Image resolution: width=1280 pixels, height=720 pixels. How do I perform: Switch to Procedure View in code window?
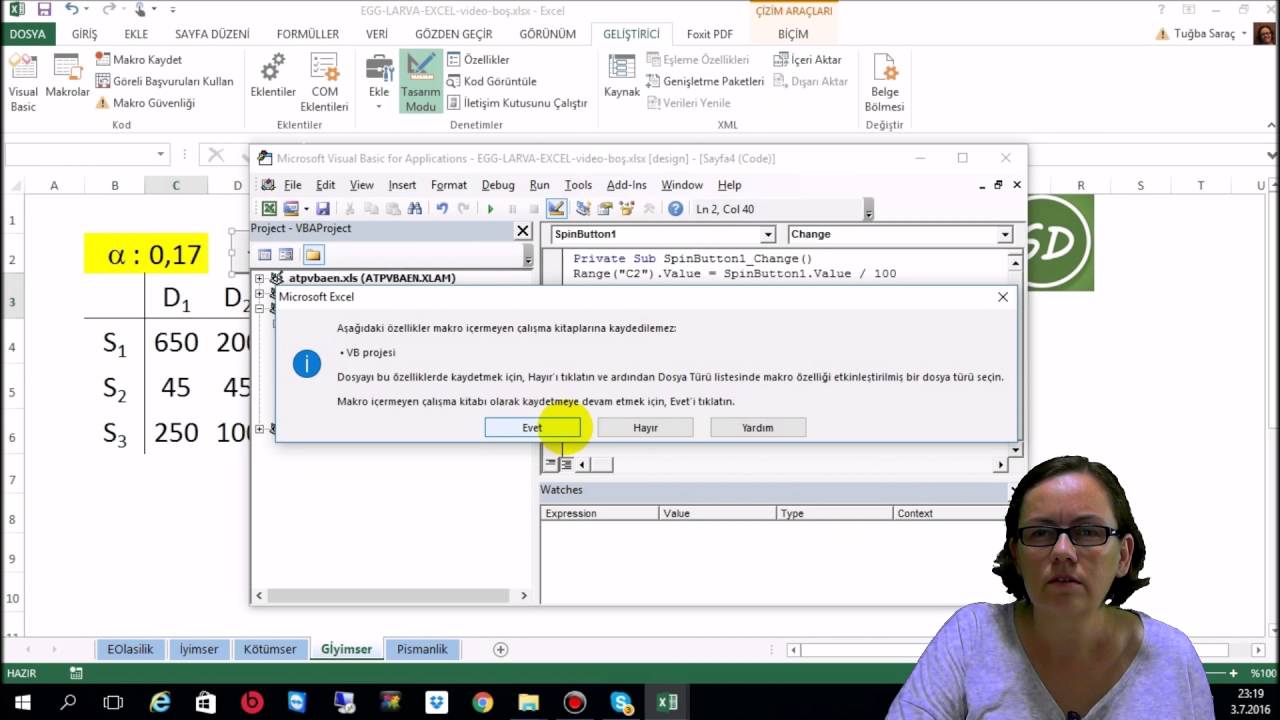(550, 464)
